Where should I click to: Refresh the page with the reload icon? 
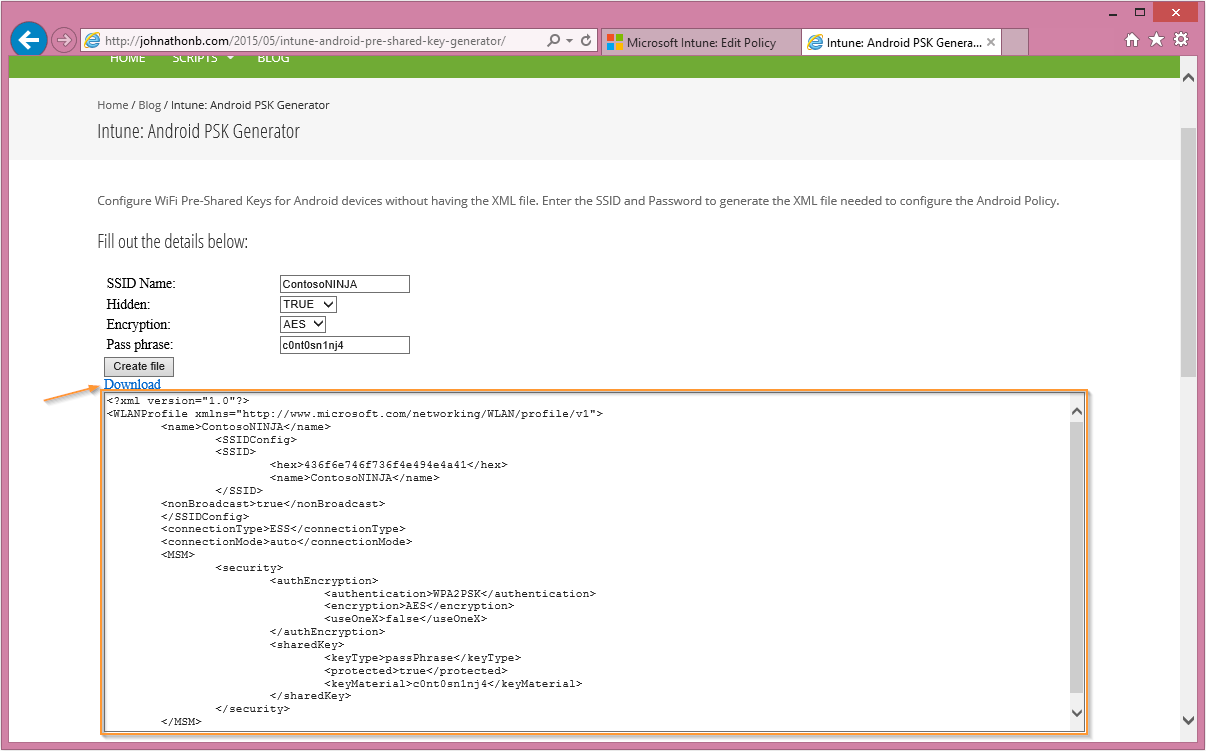coord(586,41)
